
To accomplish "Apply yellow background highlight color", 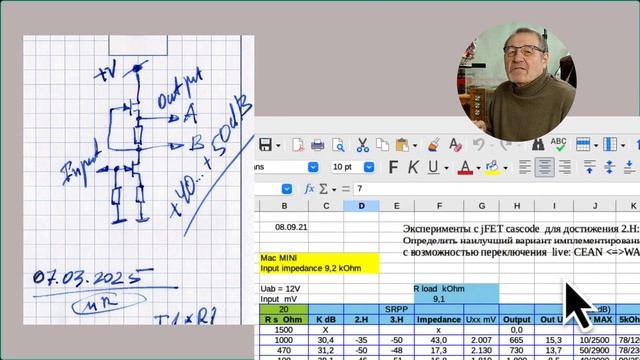I will pos(492,167).
